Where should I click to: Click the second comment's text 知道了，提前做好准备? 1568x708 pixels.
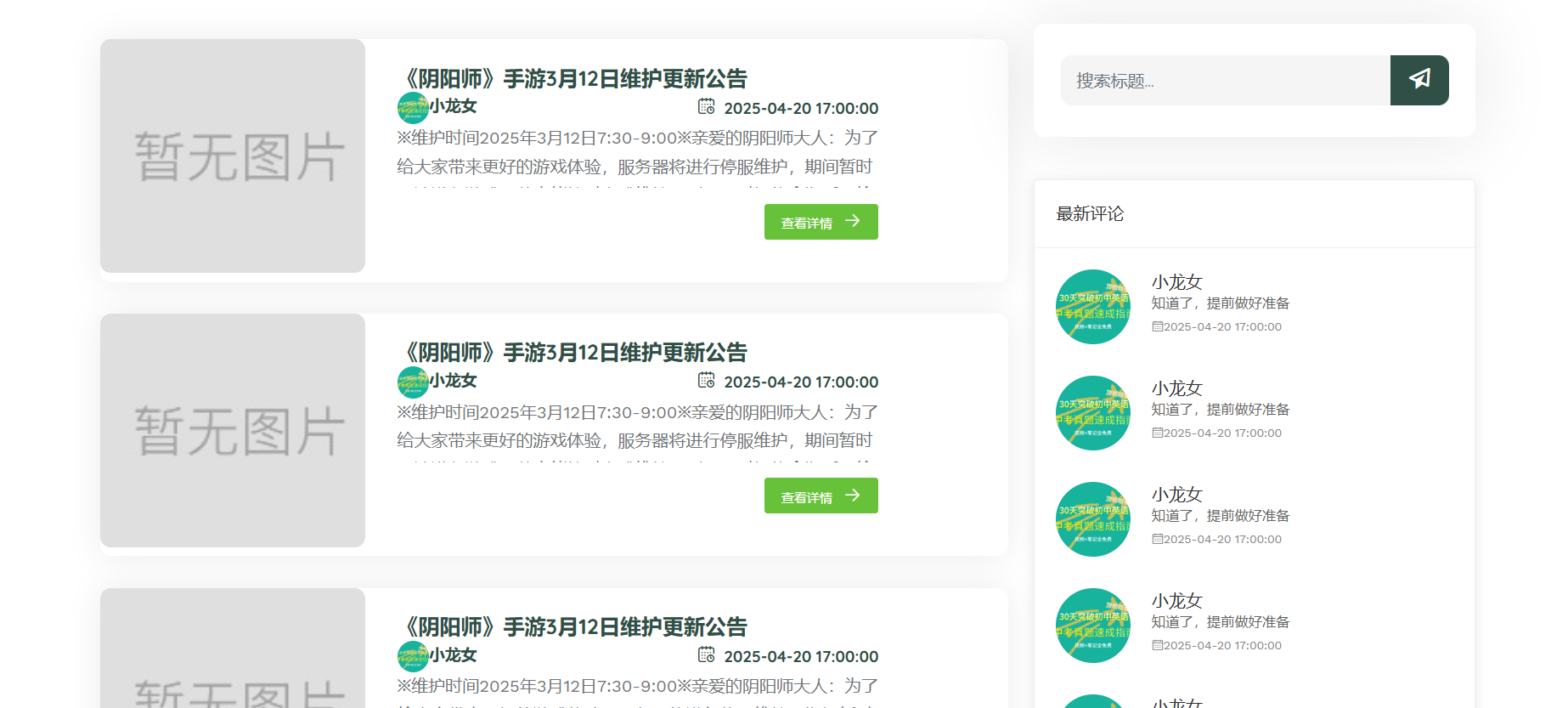pos(1221,410)
